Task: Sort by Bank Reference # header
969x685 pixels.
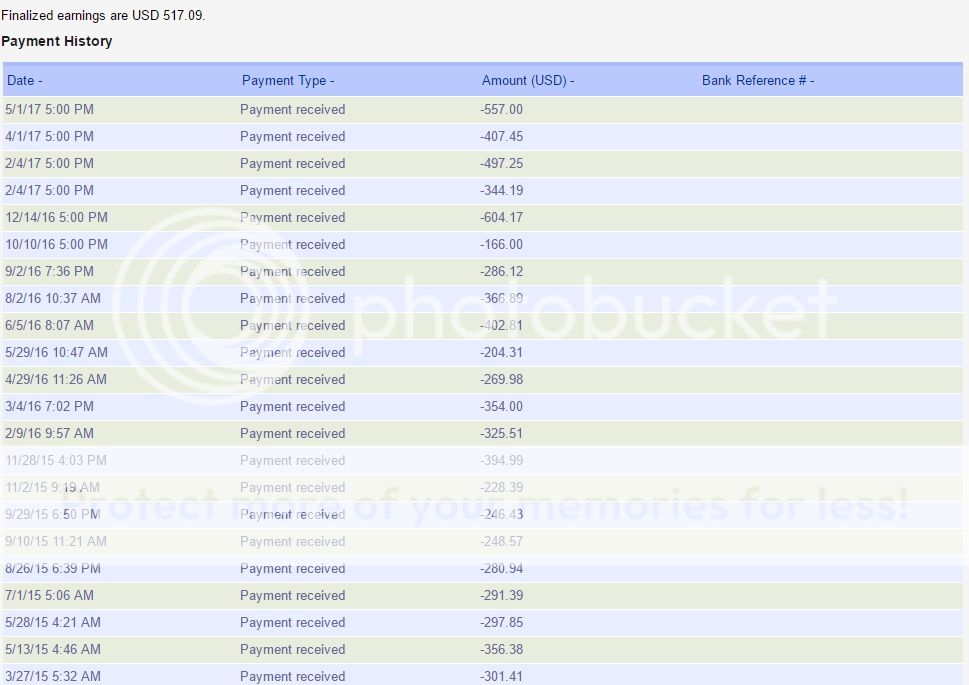Action: pos(758,81)
